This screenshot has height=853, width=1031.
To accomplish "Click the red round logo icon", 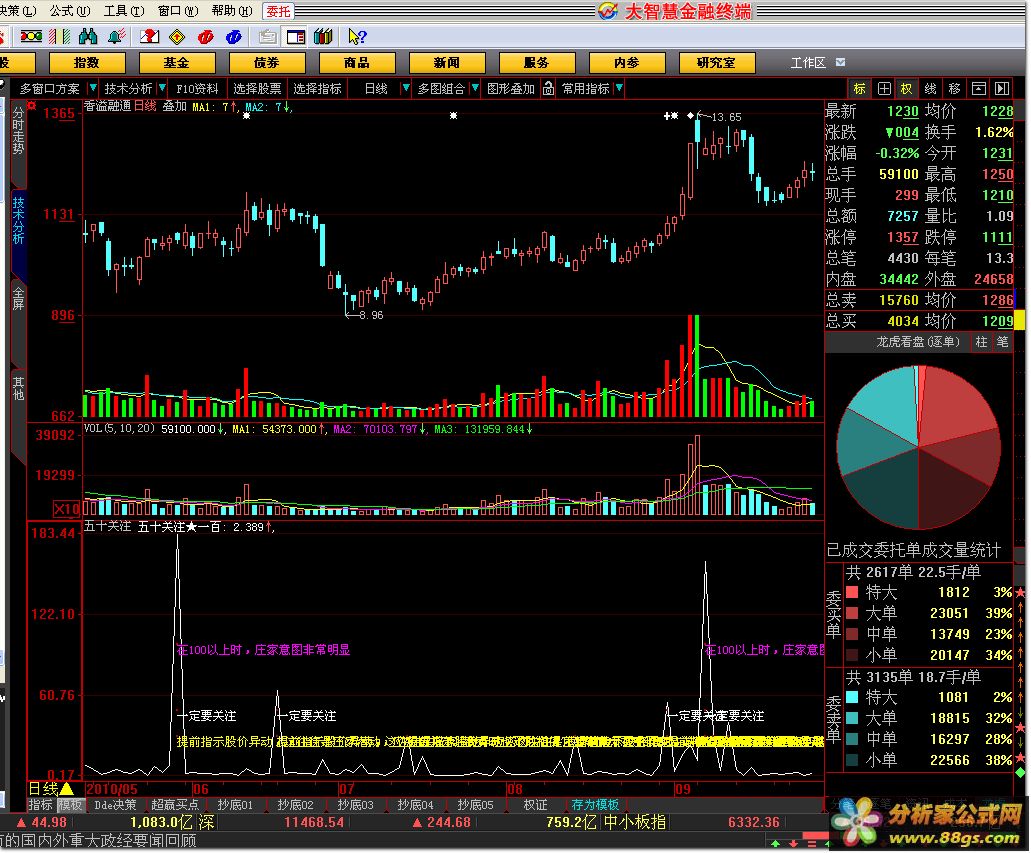I will click(x=205, y=37).
